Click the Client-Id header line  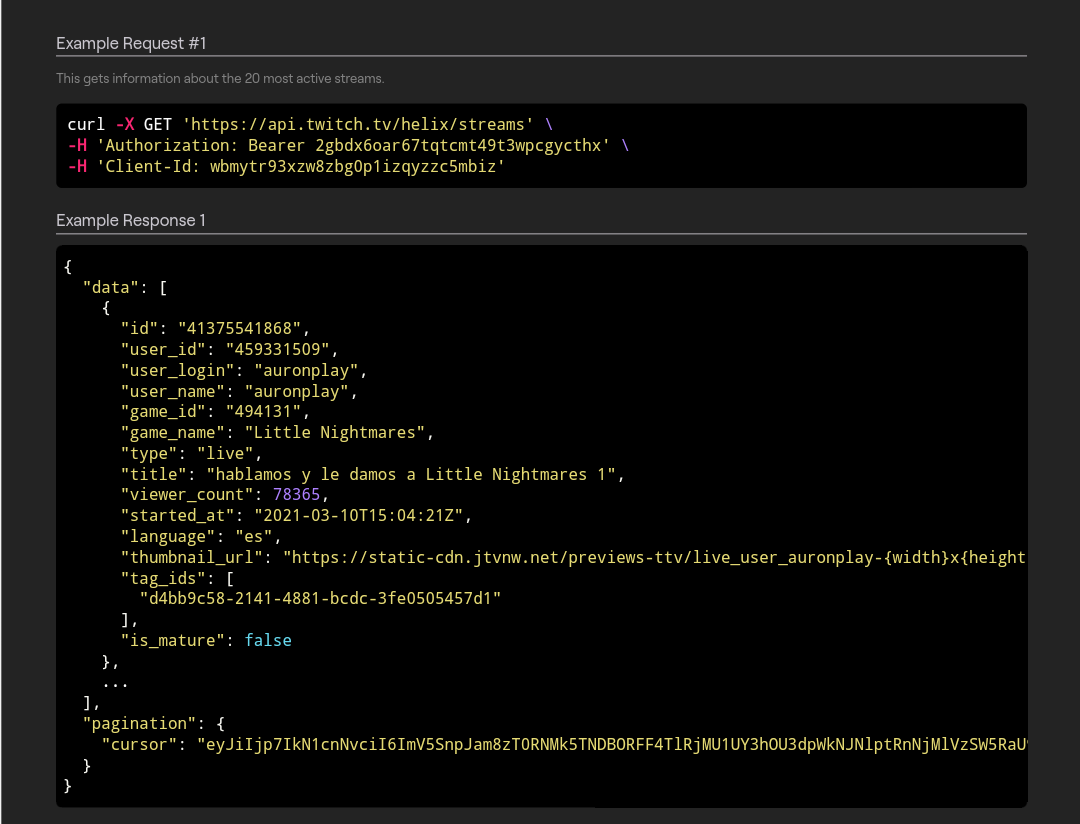[286, 167]
